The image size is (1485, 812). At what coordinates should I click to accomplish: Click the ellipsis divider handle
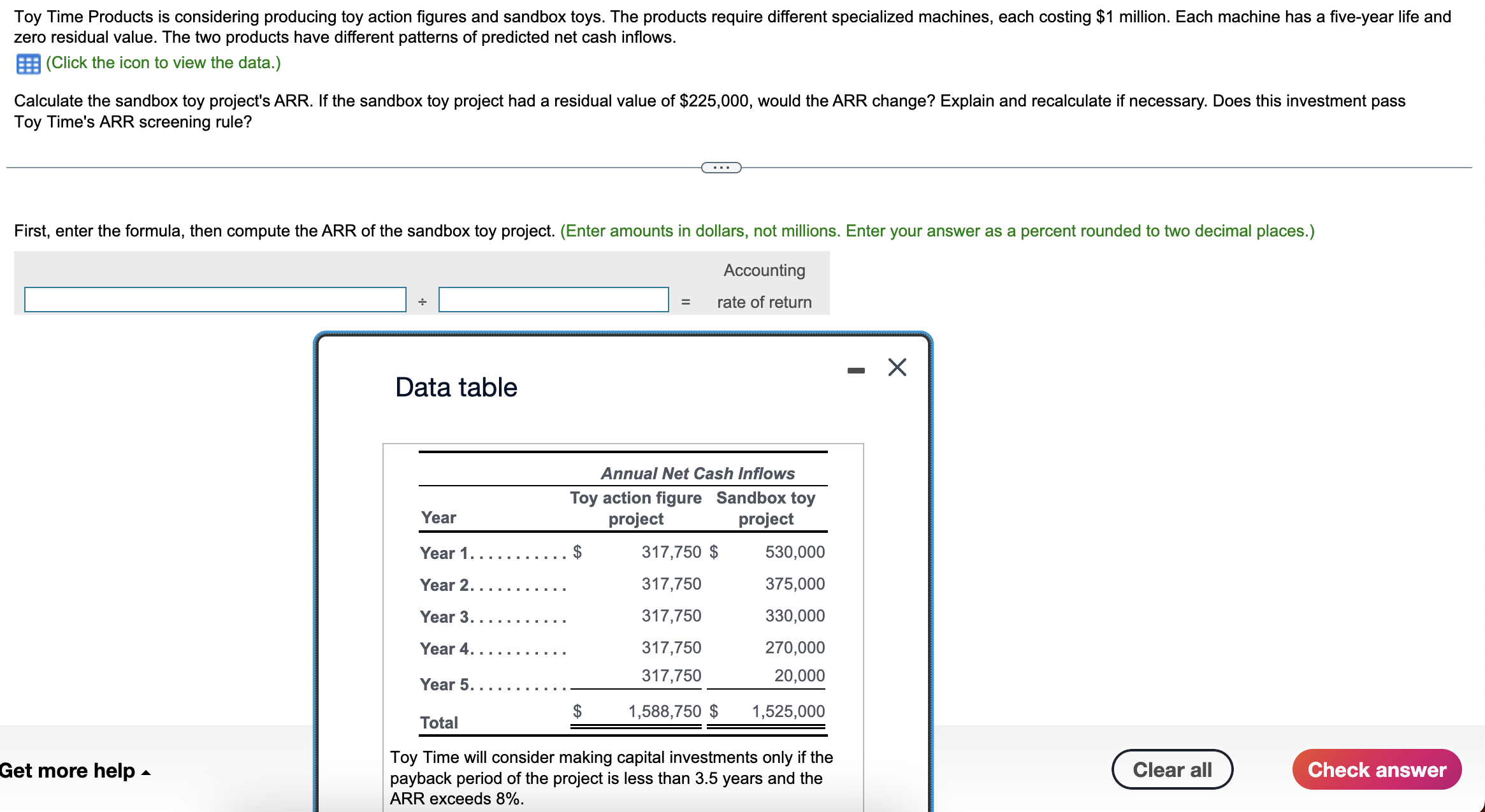coord(721,168)
